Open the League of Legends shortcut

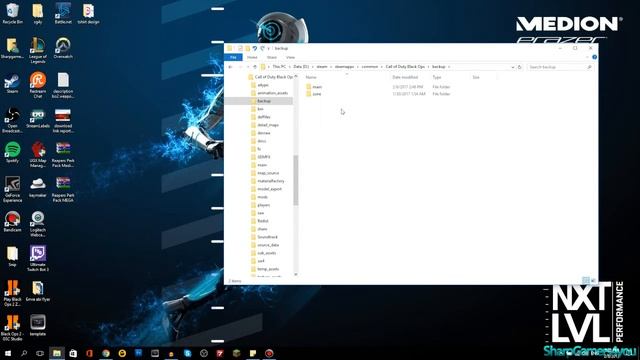coord(38,50)
